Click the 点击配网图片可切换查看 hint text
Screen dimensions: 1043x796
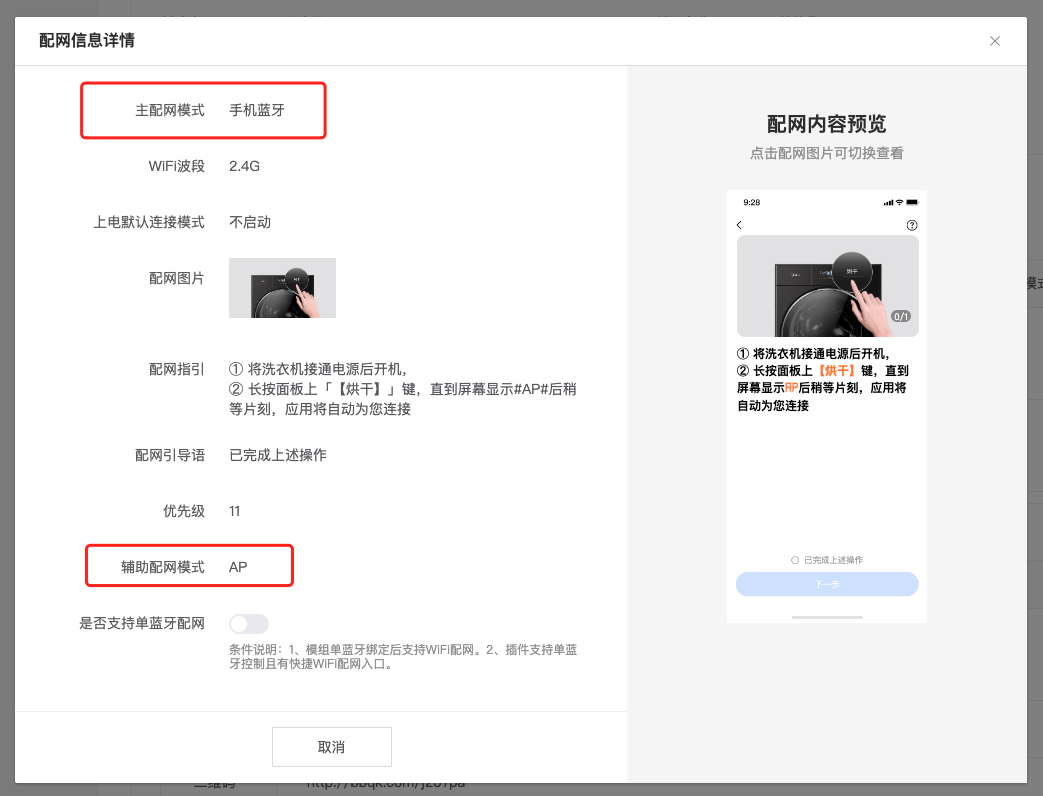click(827, 153)
